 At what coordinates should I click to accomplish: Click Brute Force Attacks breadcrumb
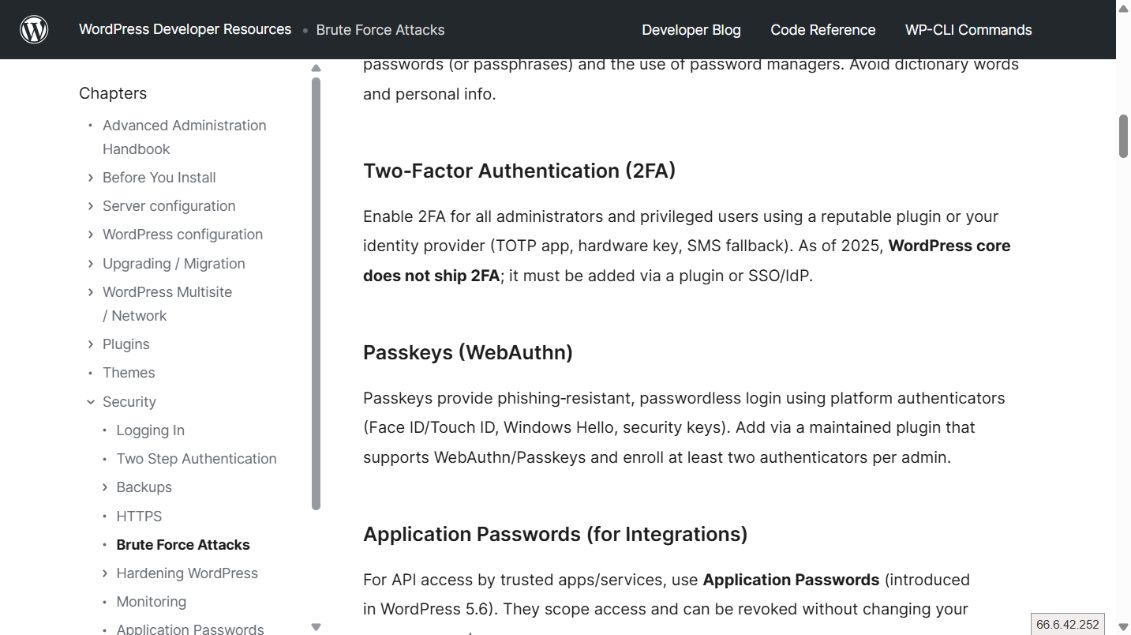(x=380, y=30)
